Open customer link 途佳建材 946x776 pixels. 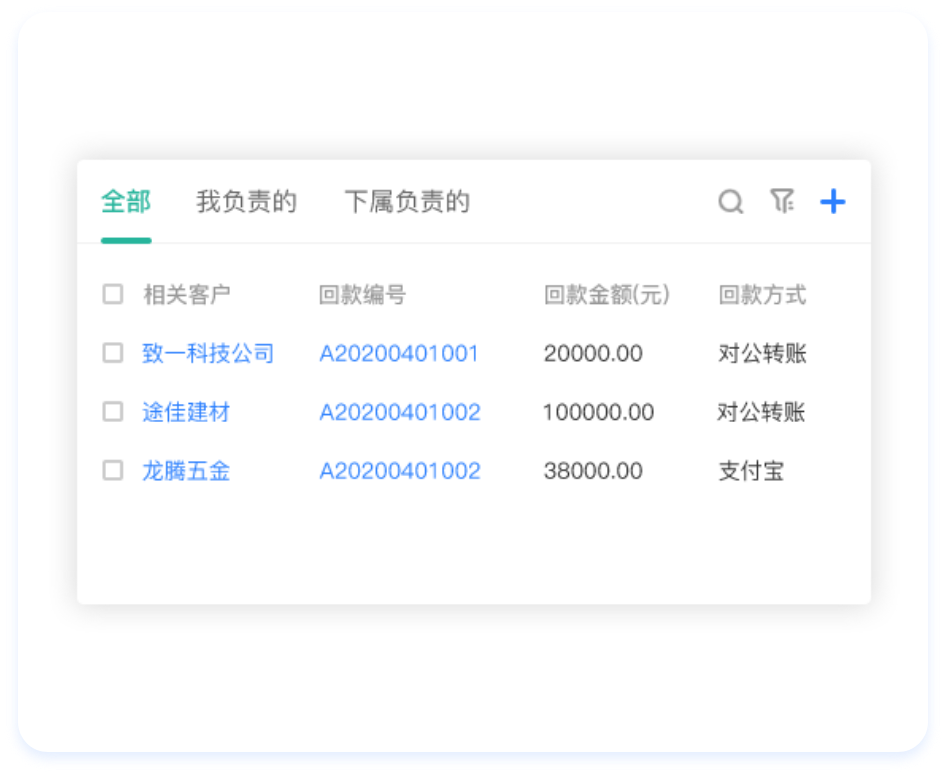pyautogui.click(x=186, y=412)
